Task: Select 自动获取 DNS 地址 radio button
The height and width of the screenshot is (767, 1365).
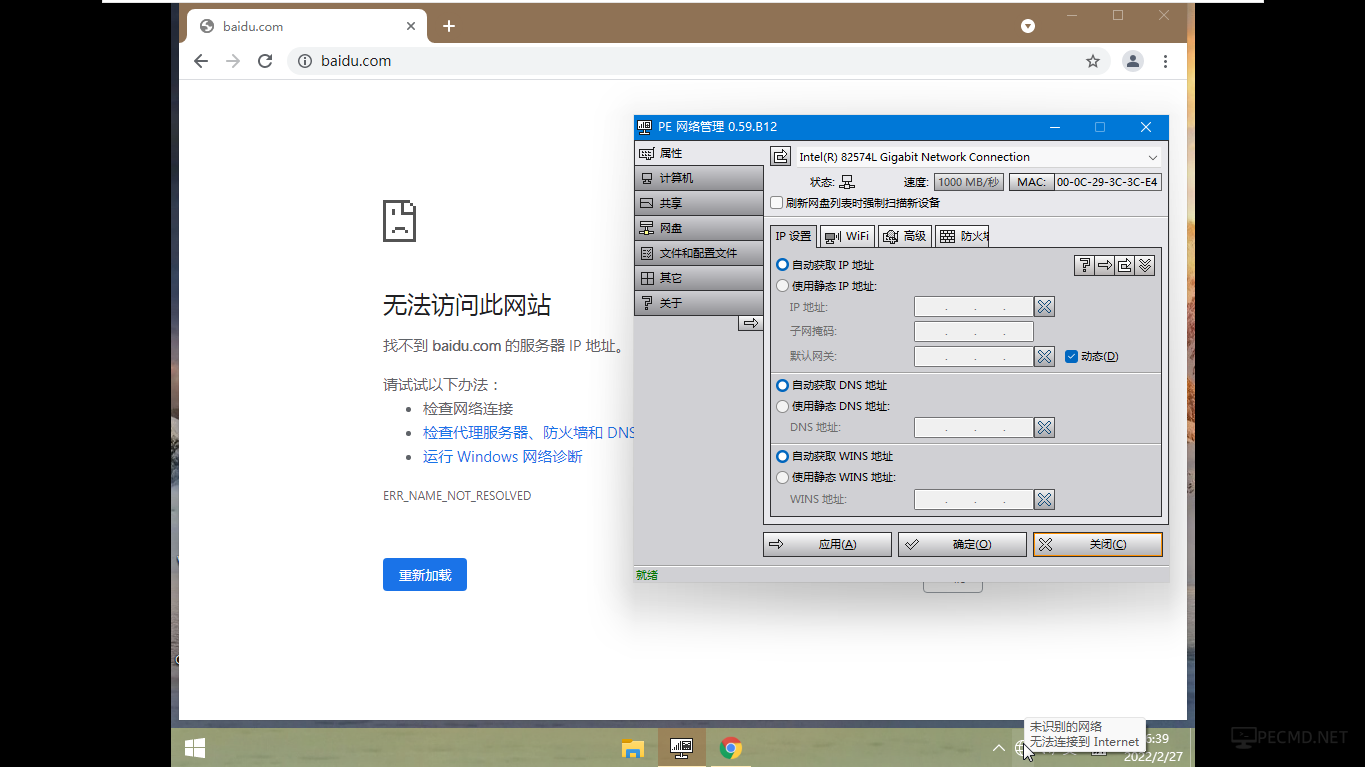Action: tap(782, 385)
